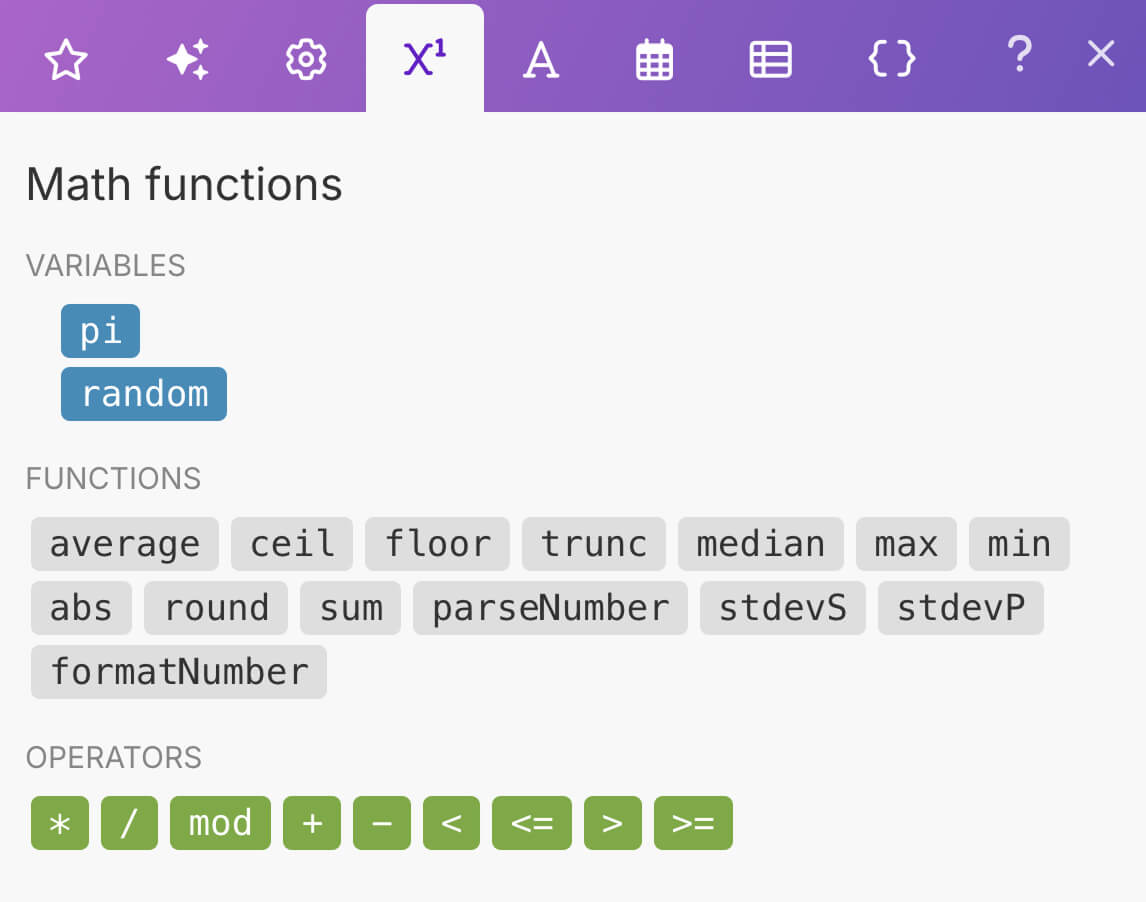Insert the stdevS function

(x=783, y=608)
